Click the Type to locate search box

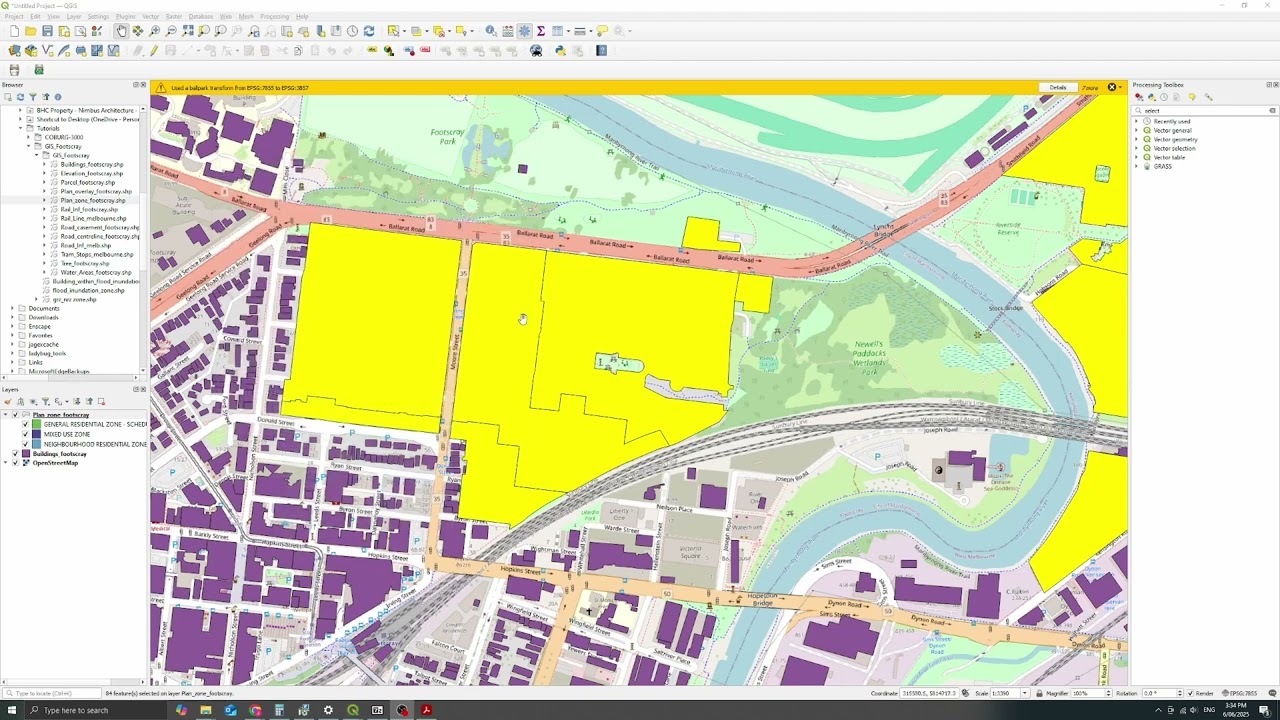(x=52, y=693)
